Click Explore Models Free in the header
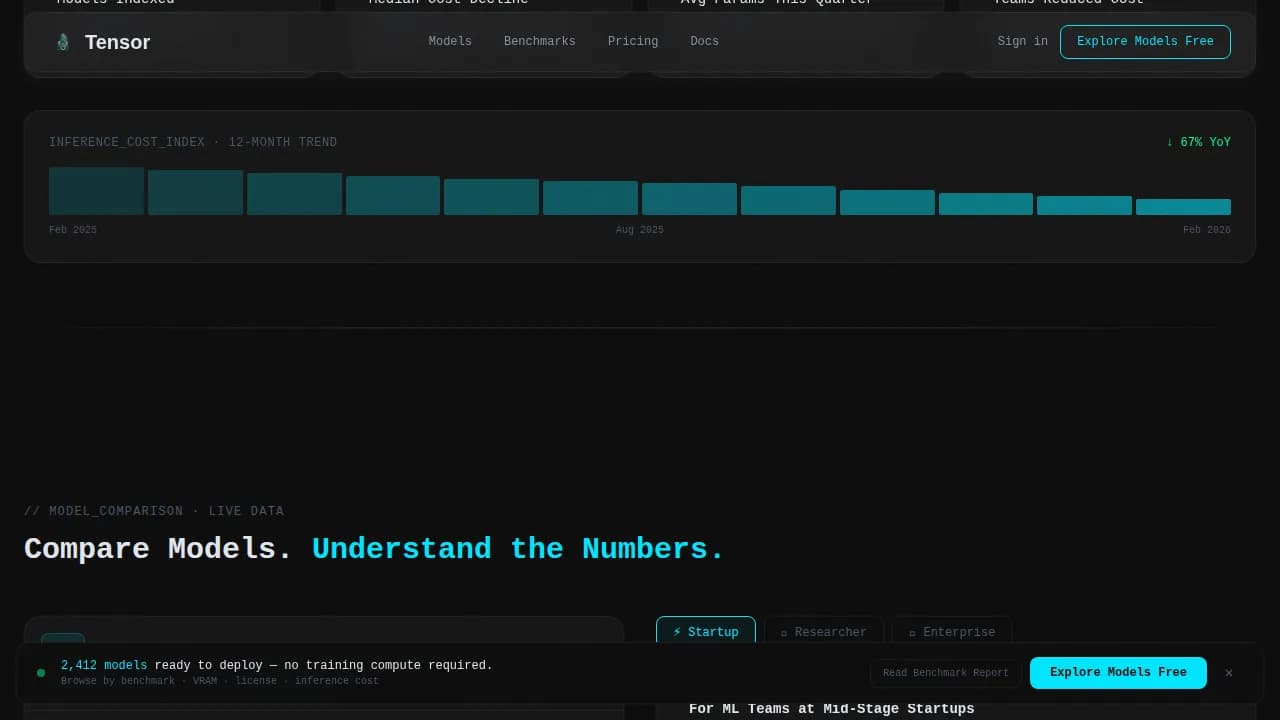Image resolution: width=1280 pixels, height=720 pixels. [x=1145, y=42]
